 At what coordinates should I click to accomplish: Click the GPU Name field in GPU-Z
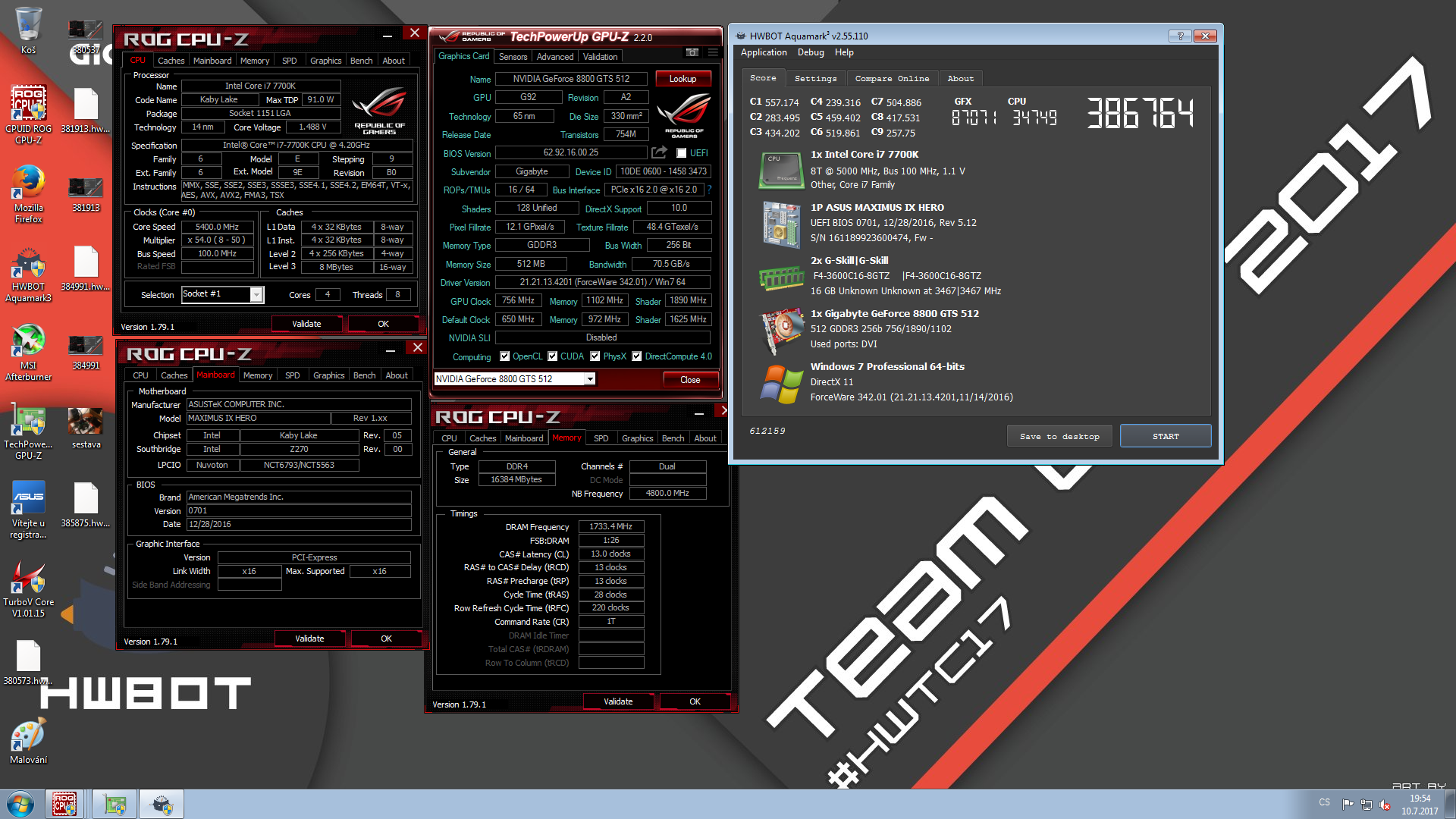571,79
